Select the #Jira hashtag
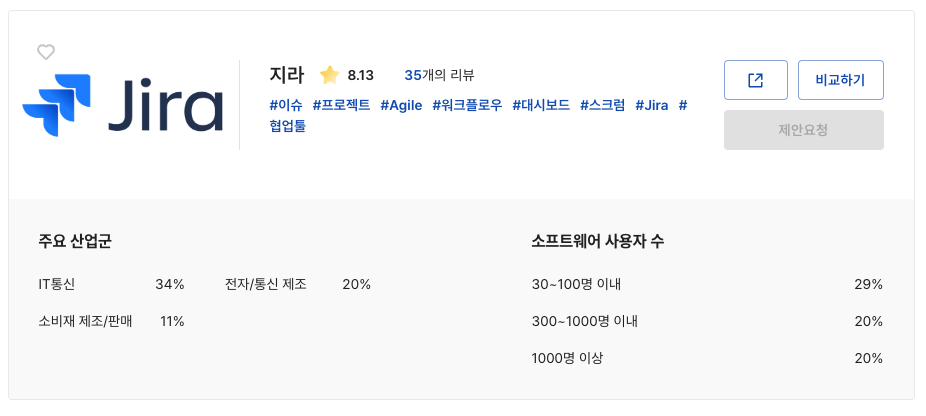This screenshot has height=416, width=926. pos(652,105)
